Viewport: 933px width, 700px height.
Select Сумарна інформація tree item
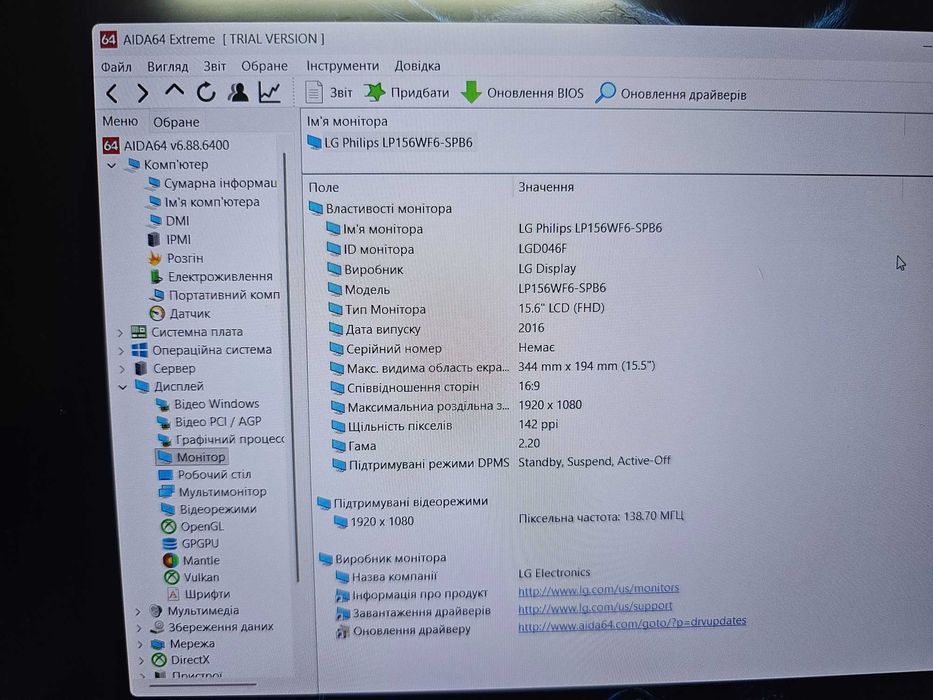click(212, 183)
